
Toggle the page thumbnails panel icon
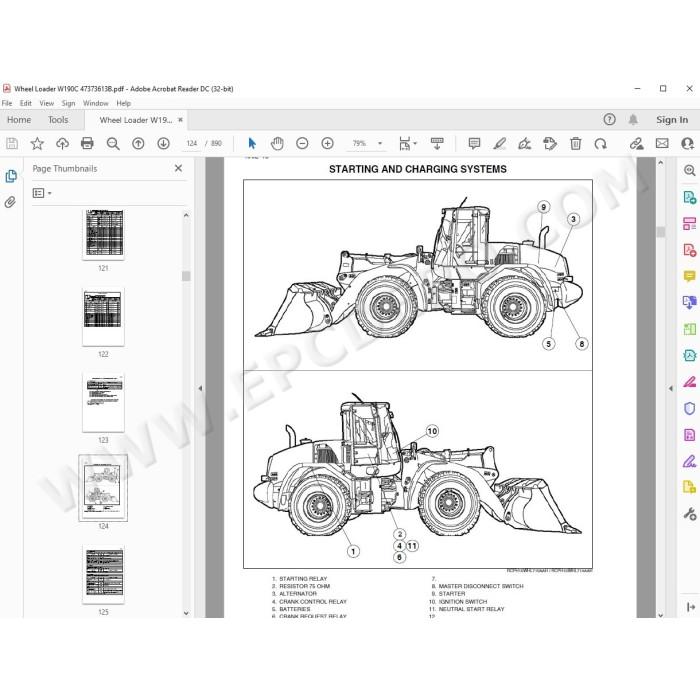click(11, 176)
